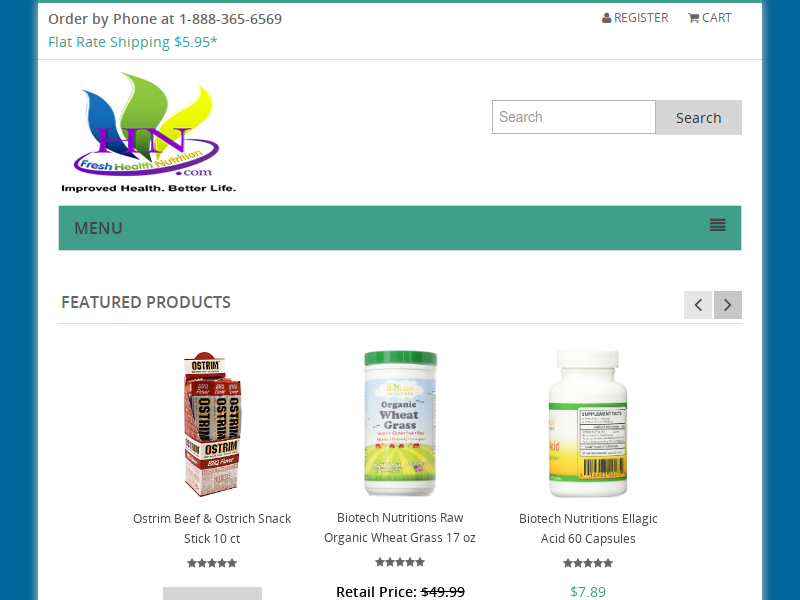Screen dimensions: 800x600
Task: Expand the hamburger menu icon
Action: coord(717,225)
